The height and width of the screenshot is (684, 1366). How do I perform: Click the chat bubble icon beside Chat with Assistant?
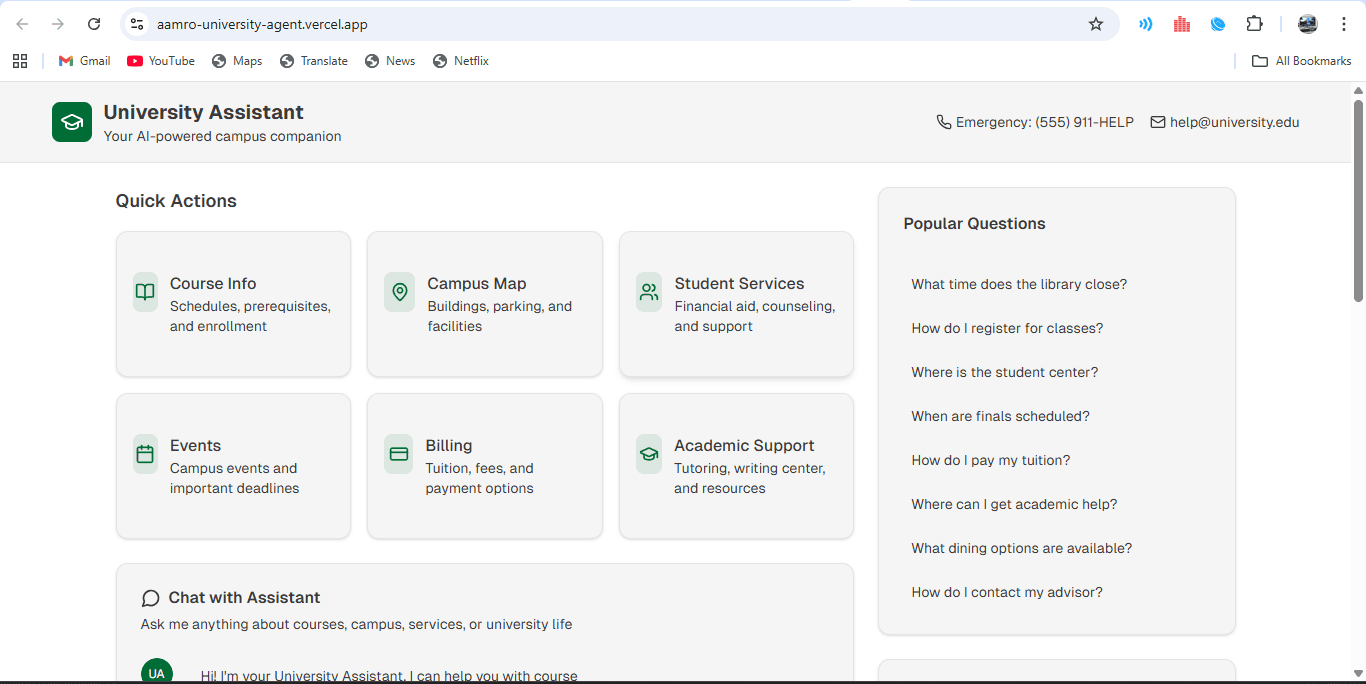tap(151, 598)
